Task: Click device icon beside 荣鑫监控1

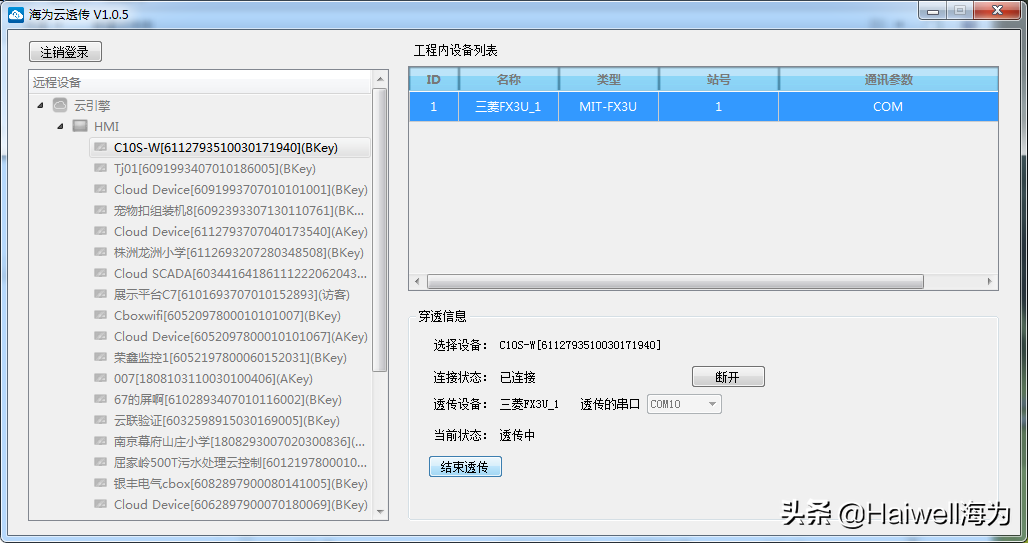Action: click(100, 357)
